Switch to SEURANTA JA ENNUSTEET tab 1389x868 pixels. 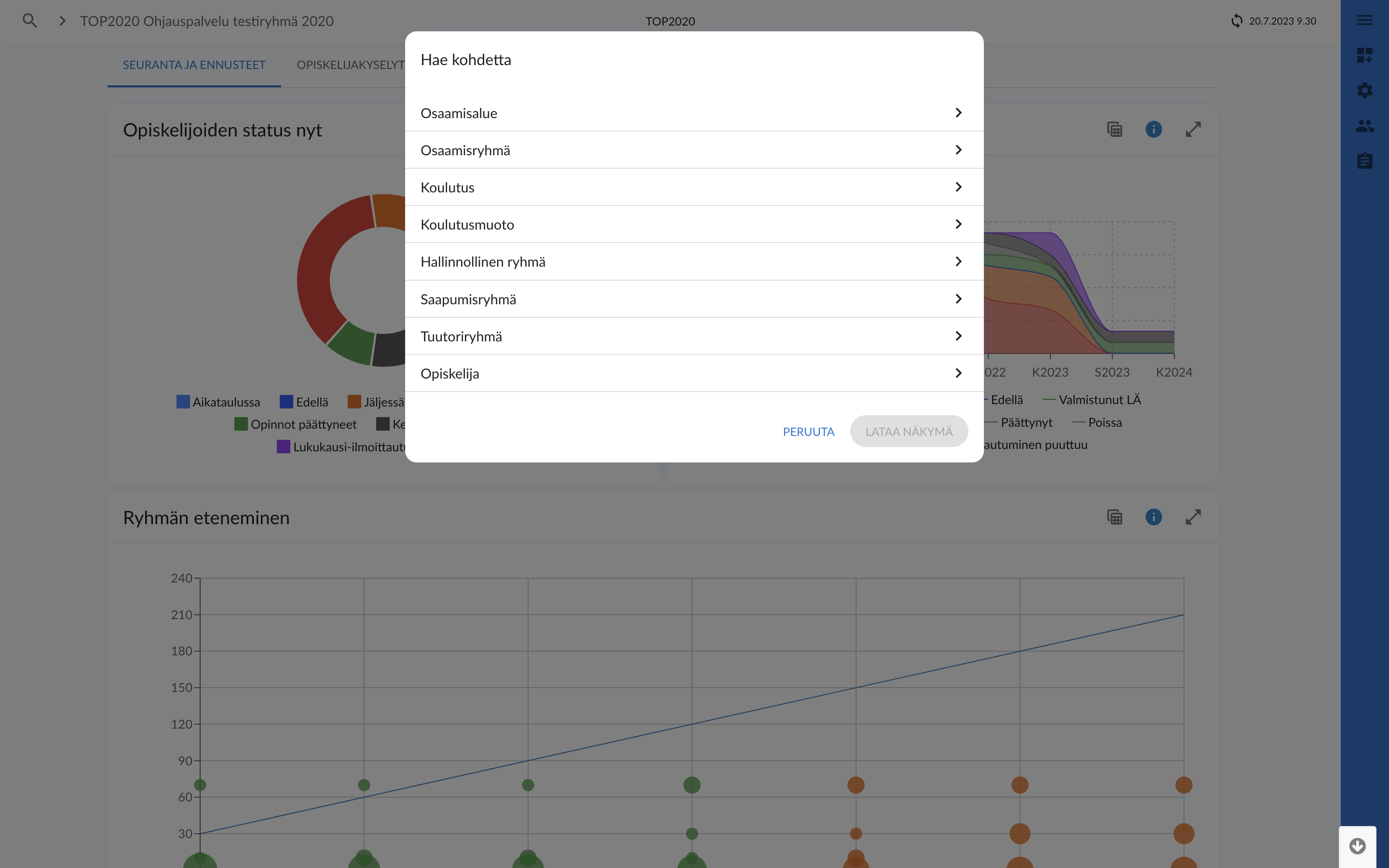click(x=194, y=65)
